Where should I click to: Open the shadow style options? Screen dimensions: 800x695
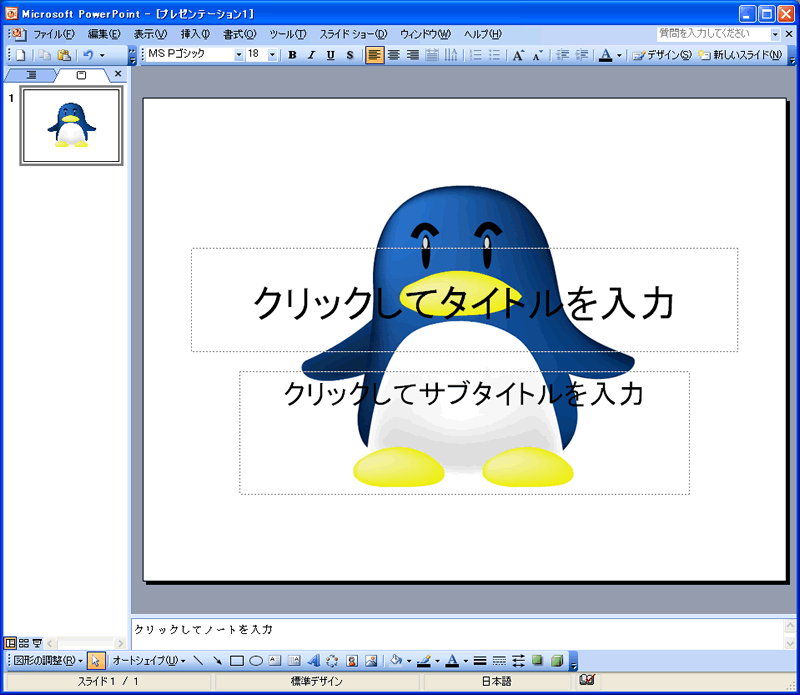[x=537, y=661]
